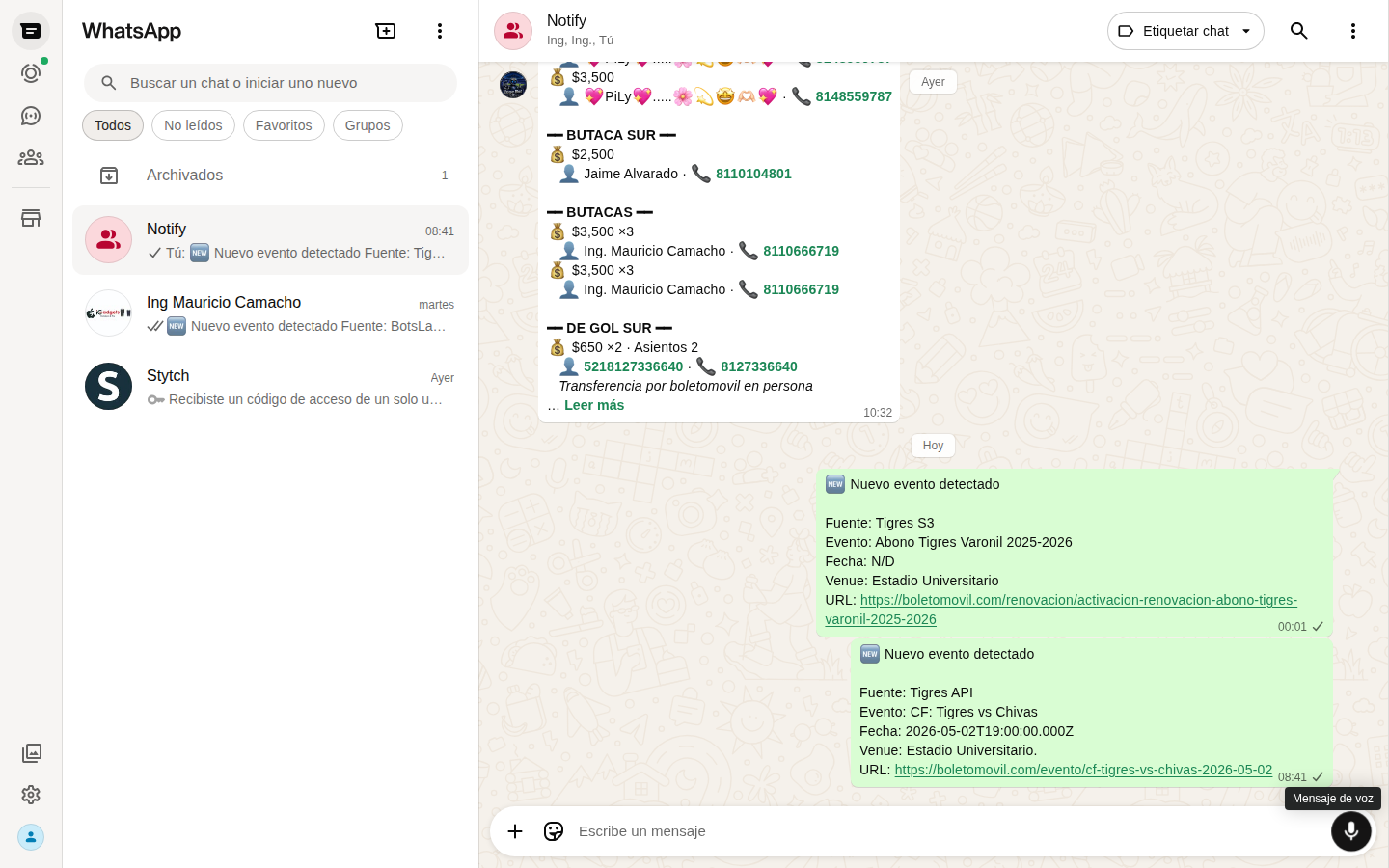Click the search magnifier in the chat list
Screen dimensions: 1389x868
pyautogui.click(x=109, y=83)
